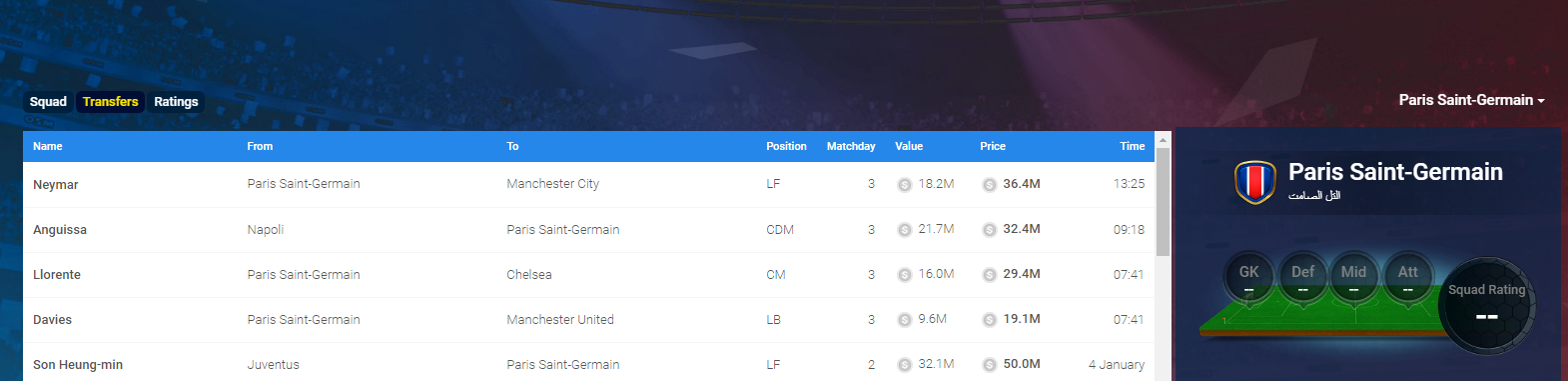Switch to the Ratings tab
Screen dimensions: 1568x381
pos(176,102)
